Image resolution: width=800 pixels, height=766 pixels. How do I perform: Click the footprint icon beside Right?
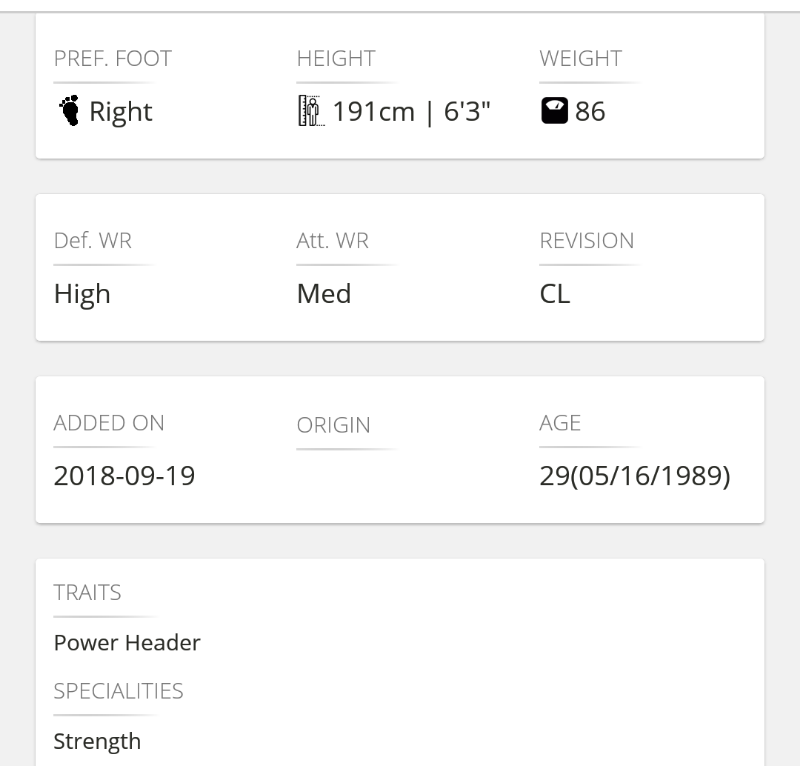click(68, 111)
